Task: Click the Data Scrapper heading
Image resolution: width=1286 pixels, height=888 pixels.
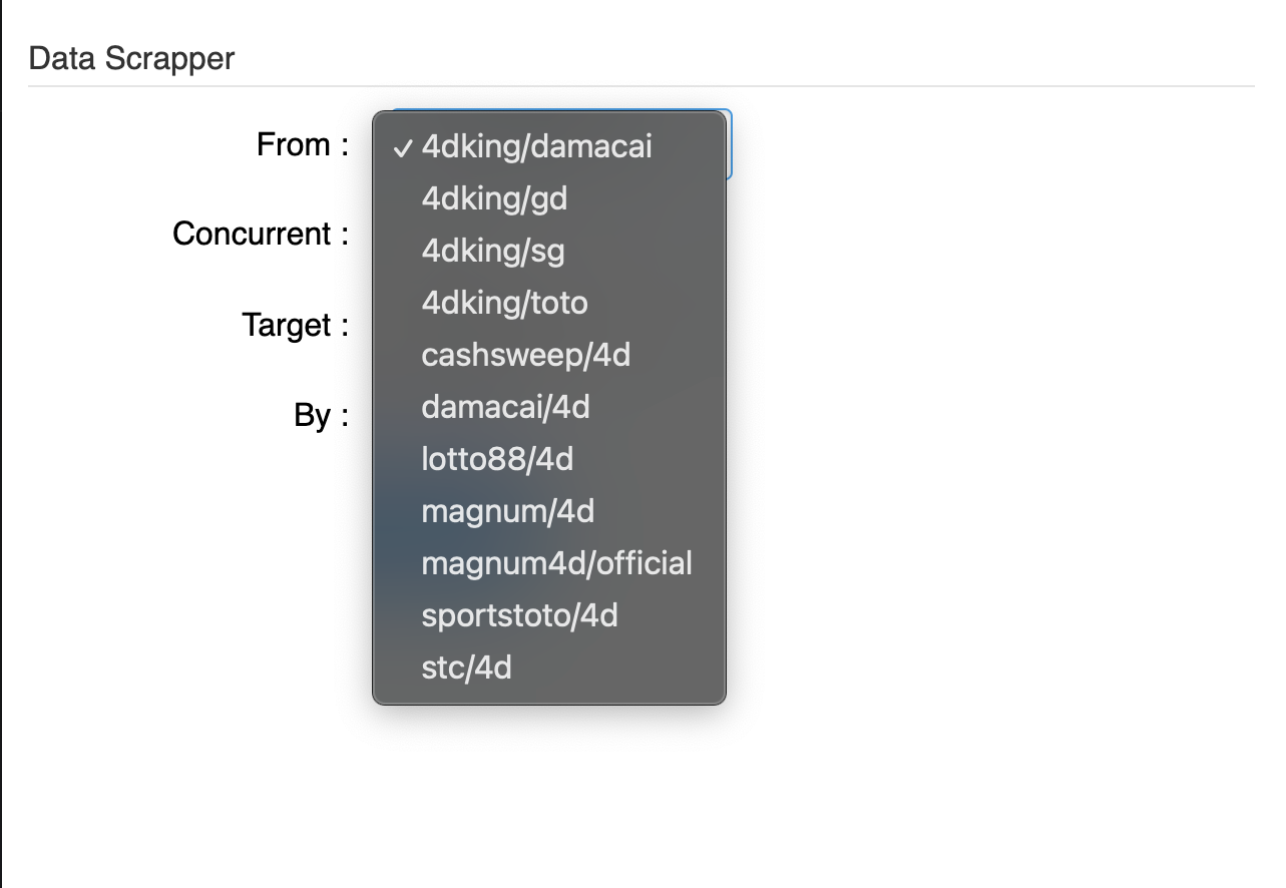Action: [131, 59]
